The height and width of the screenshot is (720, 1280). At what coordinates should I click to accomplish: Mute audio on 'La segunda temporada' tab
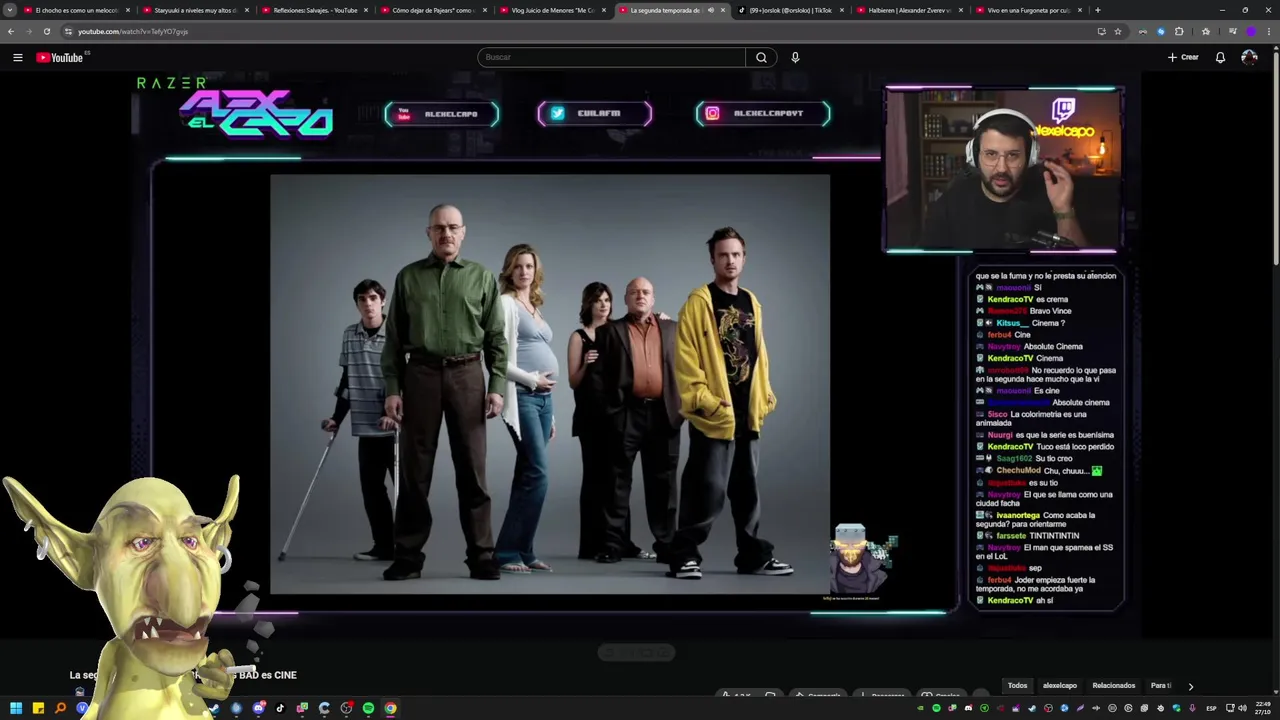(711, 10)
